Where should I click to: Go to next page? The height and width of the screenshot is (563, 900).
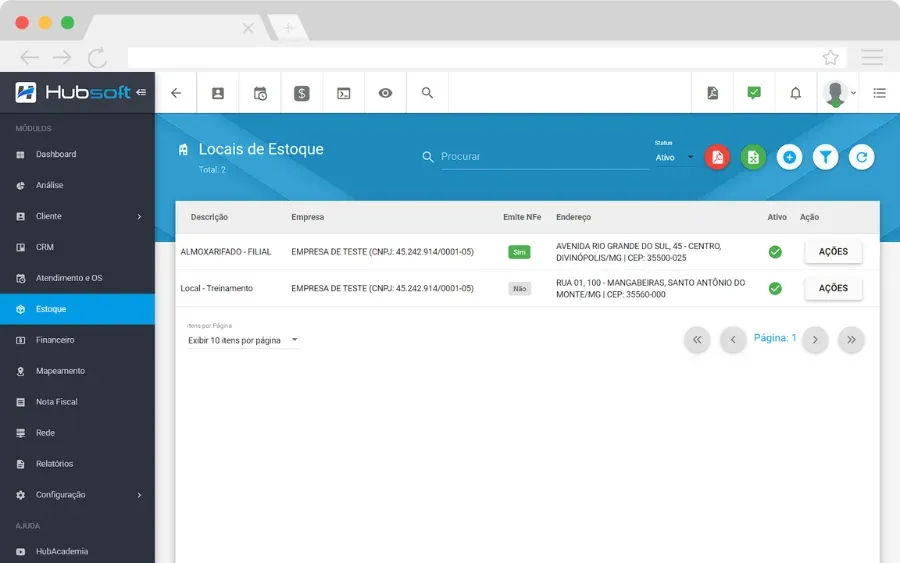[815, 340]
